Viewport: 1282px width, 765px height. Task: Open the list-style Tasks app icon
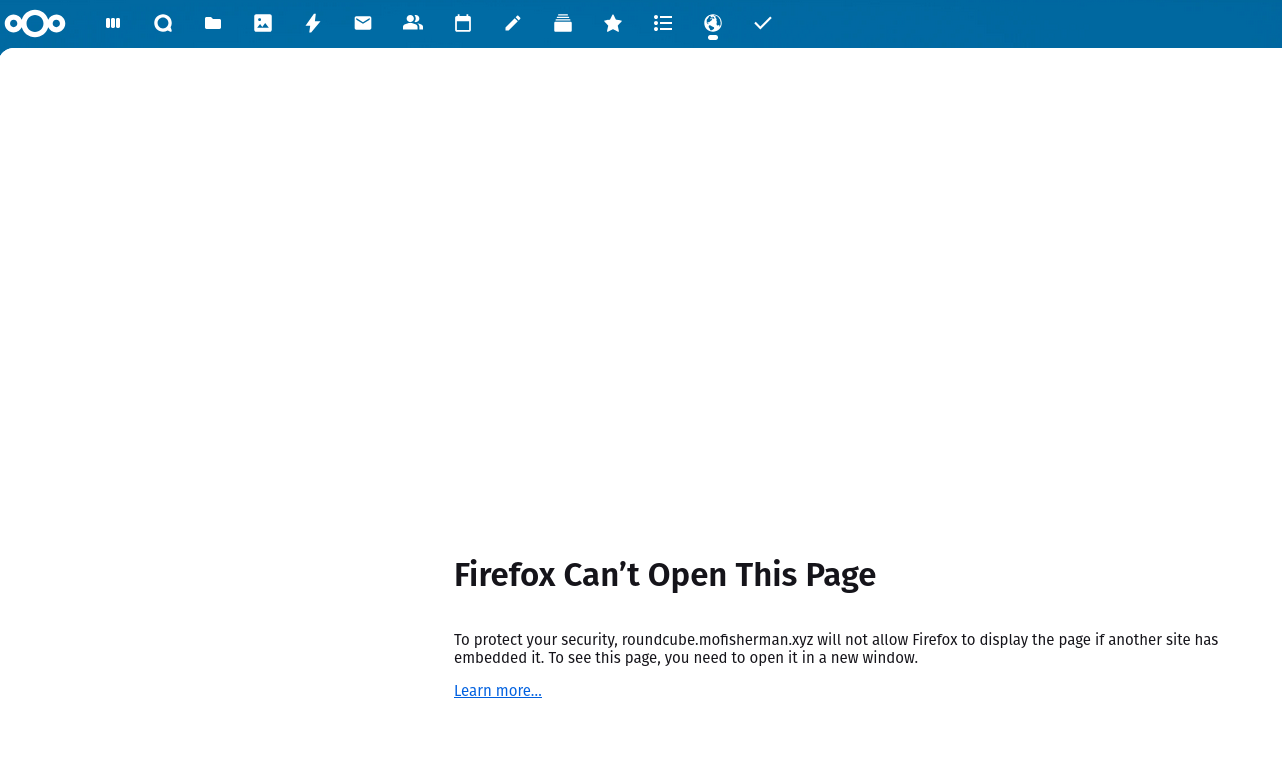click(663, 23)
